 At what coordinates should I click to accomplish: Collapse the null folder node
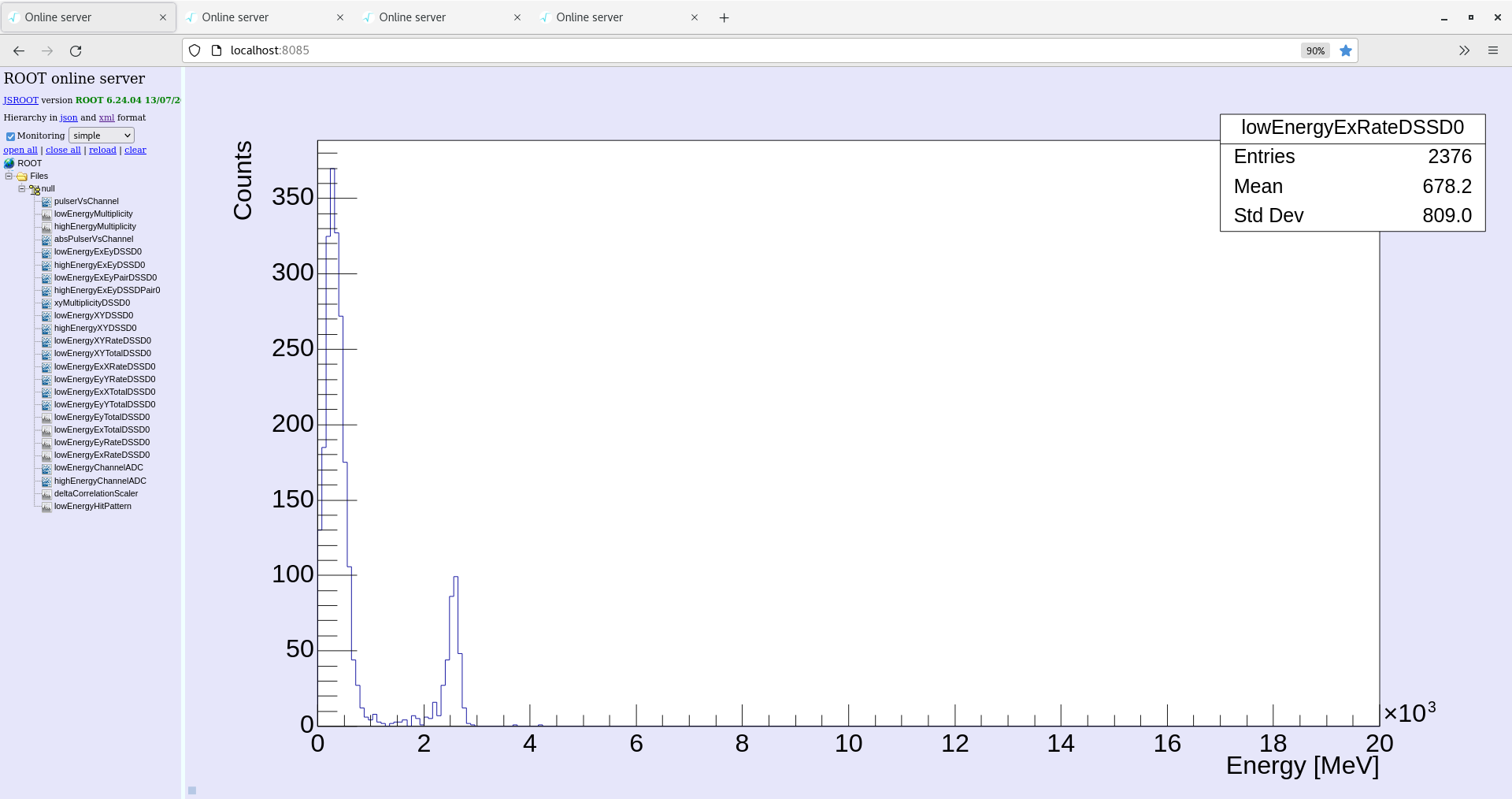tap(22, 189)
